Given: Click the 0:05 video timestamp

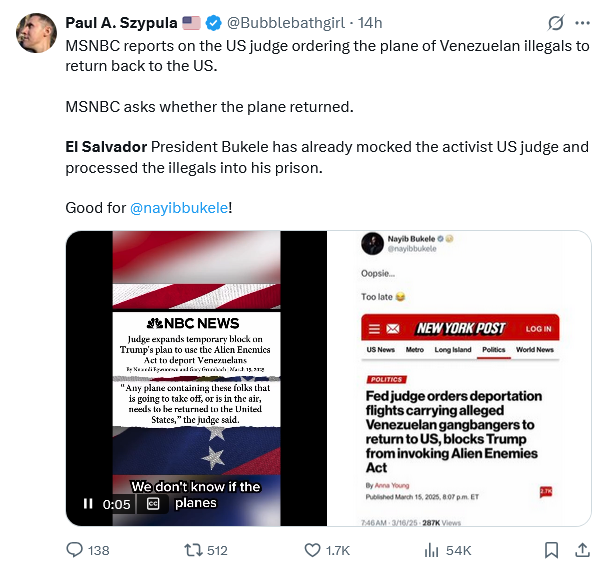Looking at the screenshot, I should coord(117,504).
